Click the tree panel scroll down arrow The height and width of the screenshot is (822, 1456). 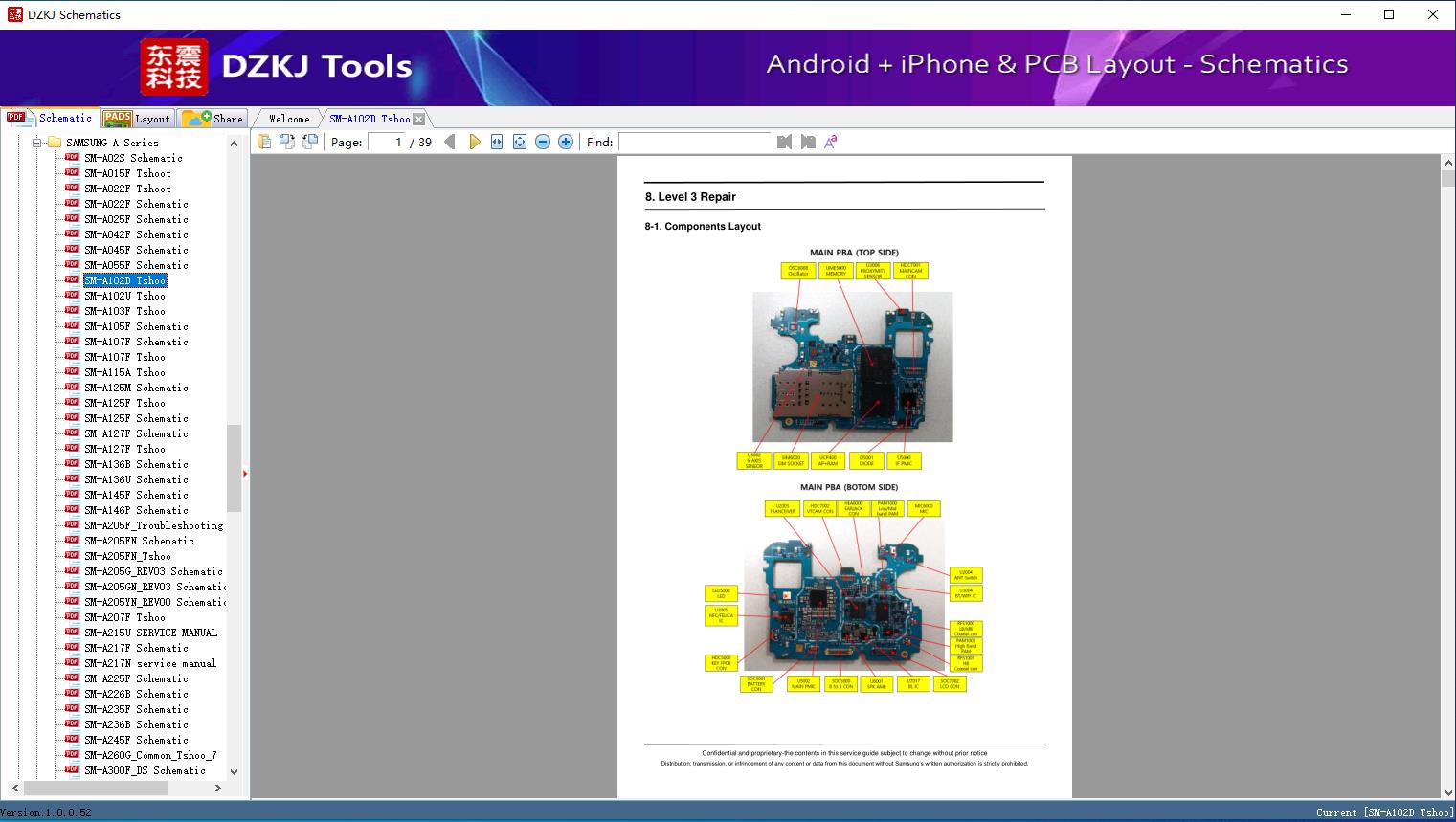click(234, 772)
